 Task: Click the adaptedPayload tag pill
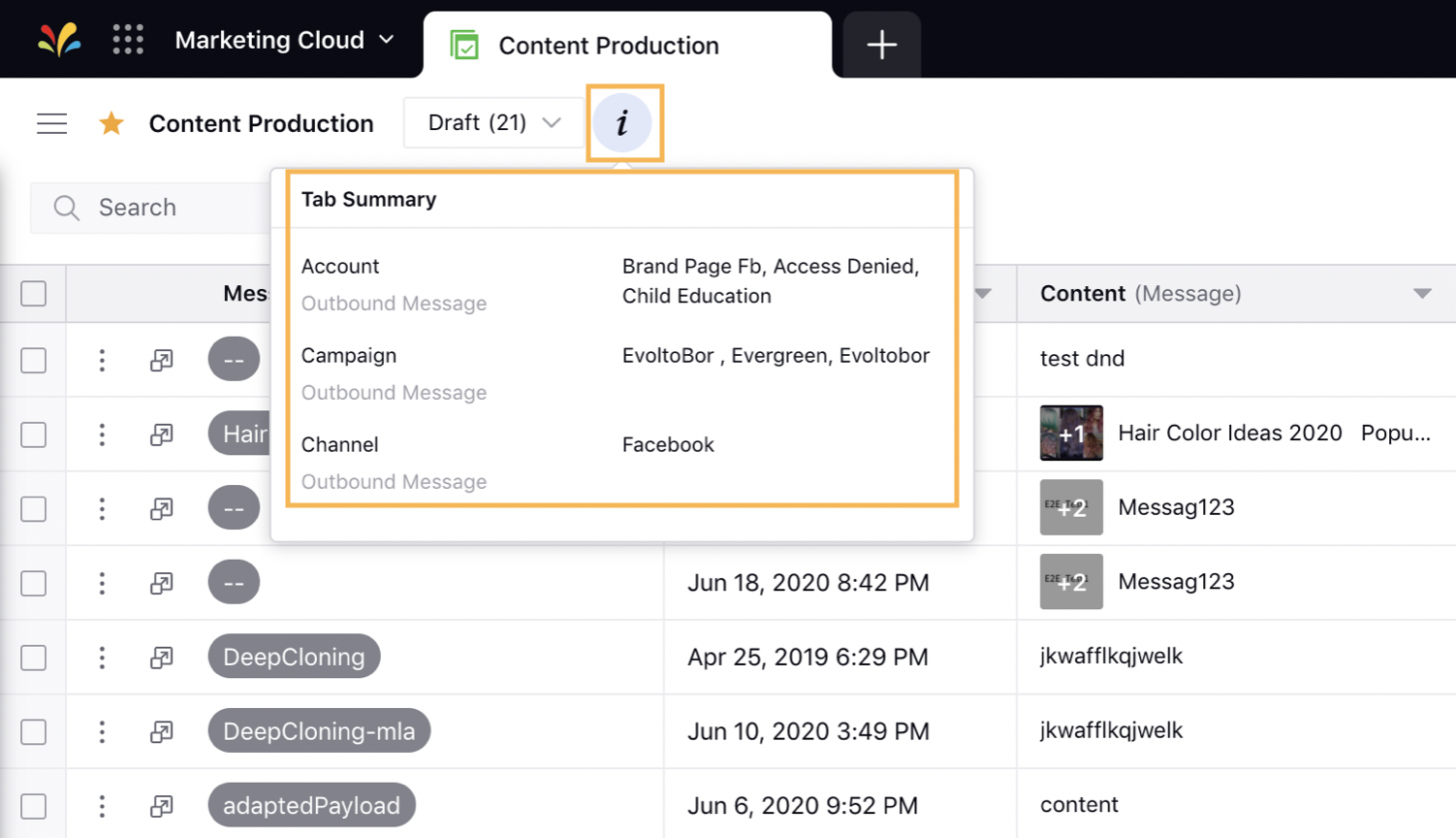pos(311,805)
